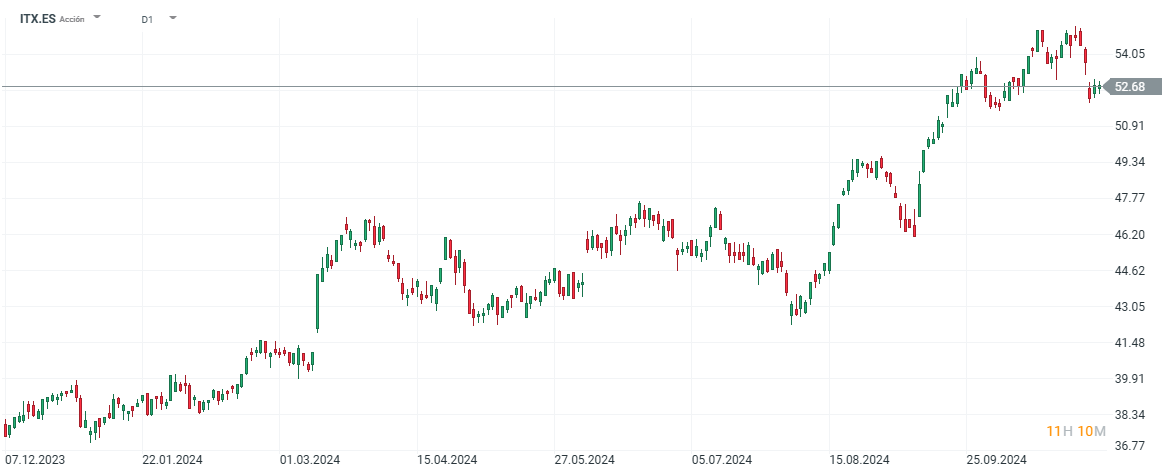Click the 52.68 current price tag
The height and width of the screenshot is (476, 1175).
click(1129, 87)
